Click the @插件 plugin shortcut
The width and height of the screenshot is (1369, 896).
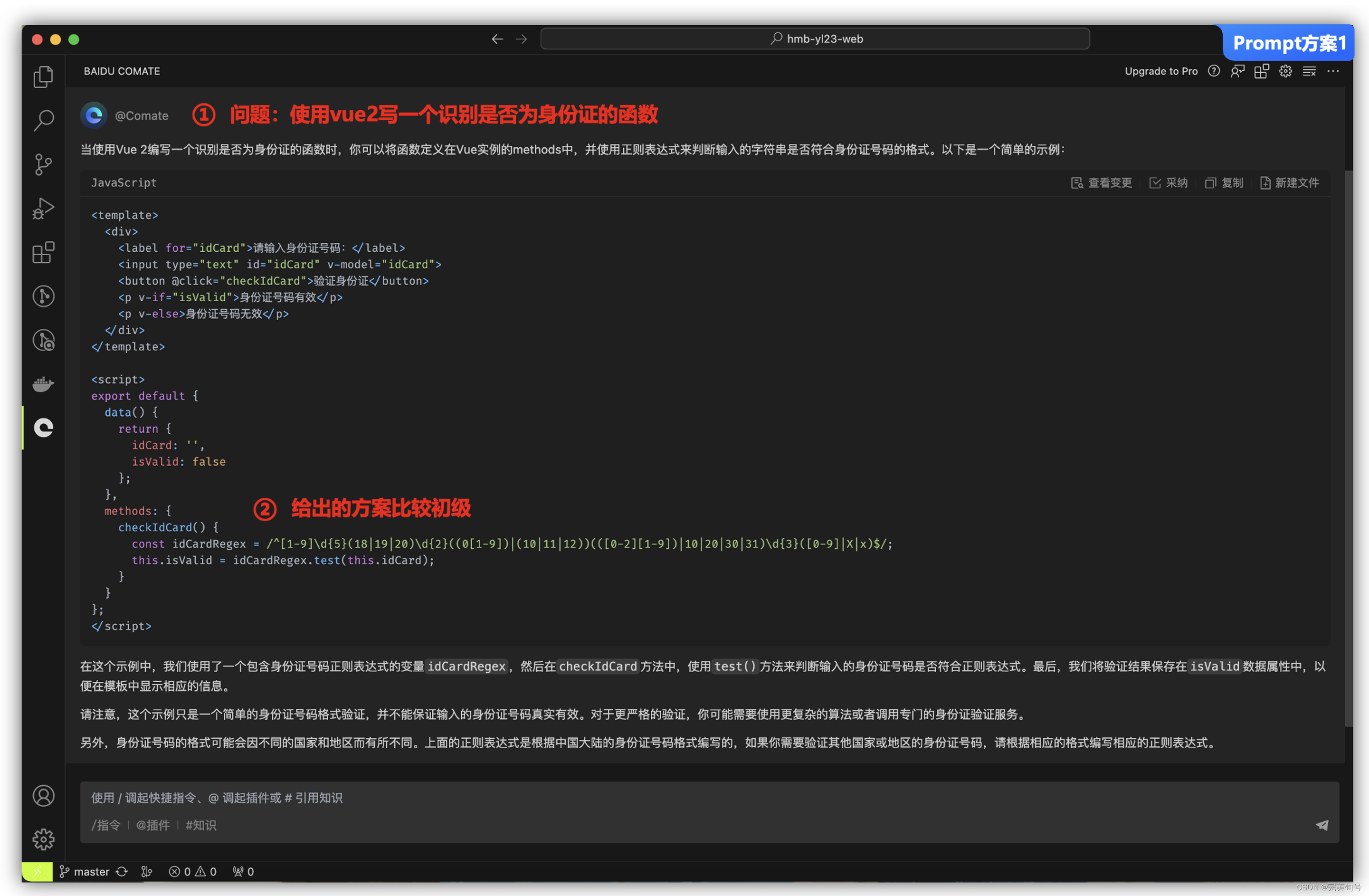click(x=153, y=825)
